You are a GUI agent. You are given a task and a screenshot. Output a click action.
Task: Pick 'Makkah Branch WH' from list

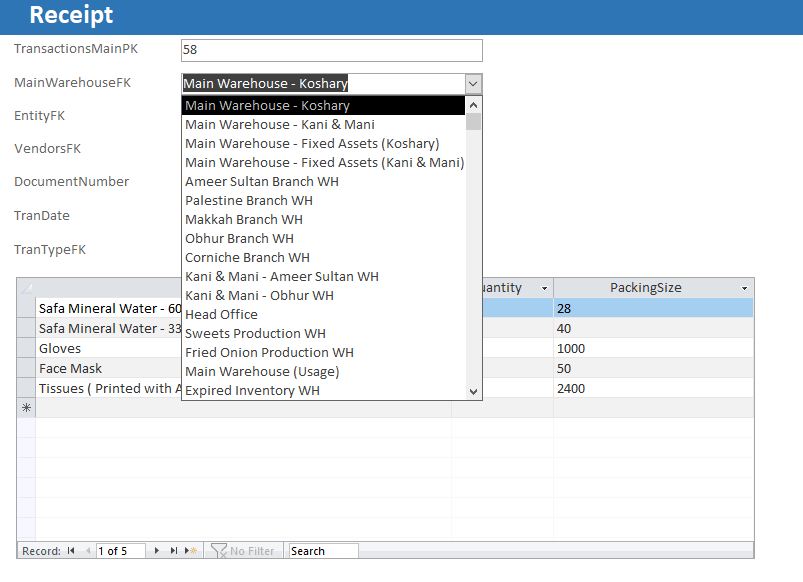pos(324,219)
